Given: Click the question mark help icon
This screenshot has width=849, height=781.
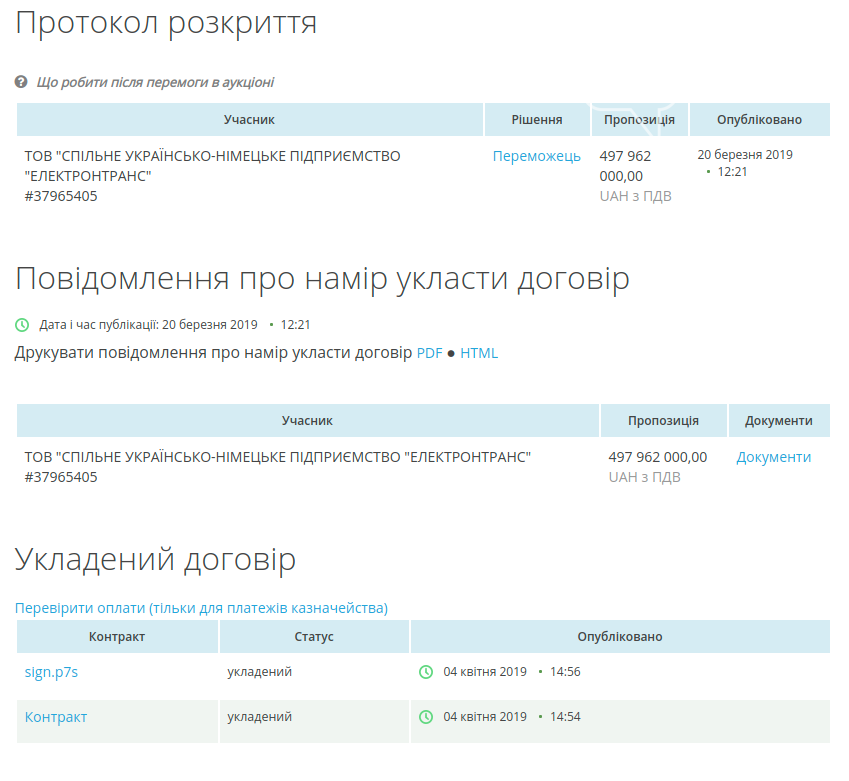Looking at the screenshot, I should point(21,82).
